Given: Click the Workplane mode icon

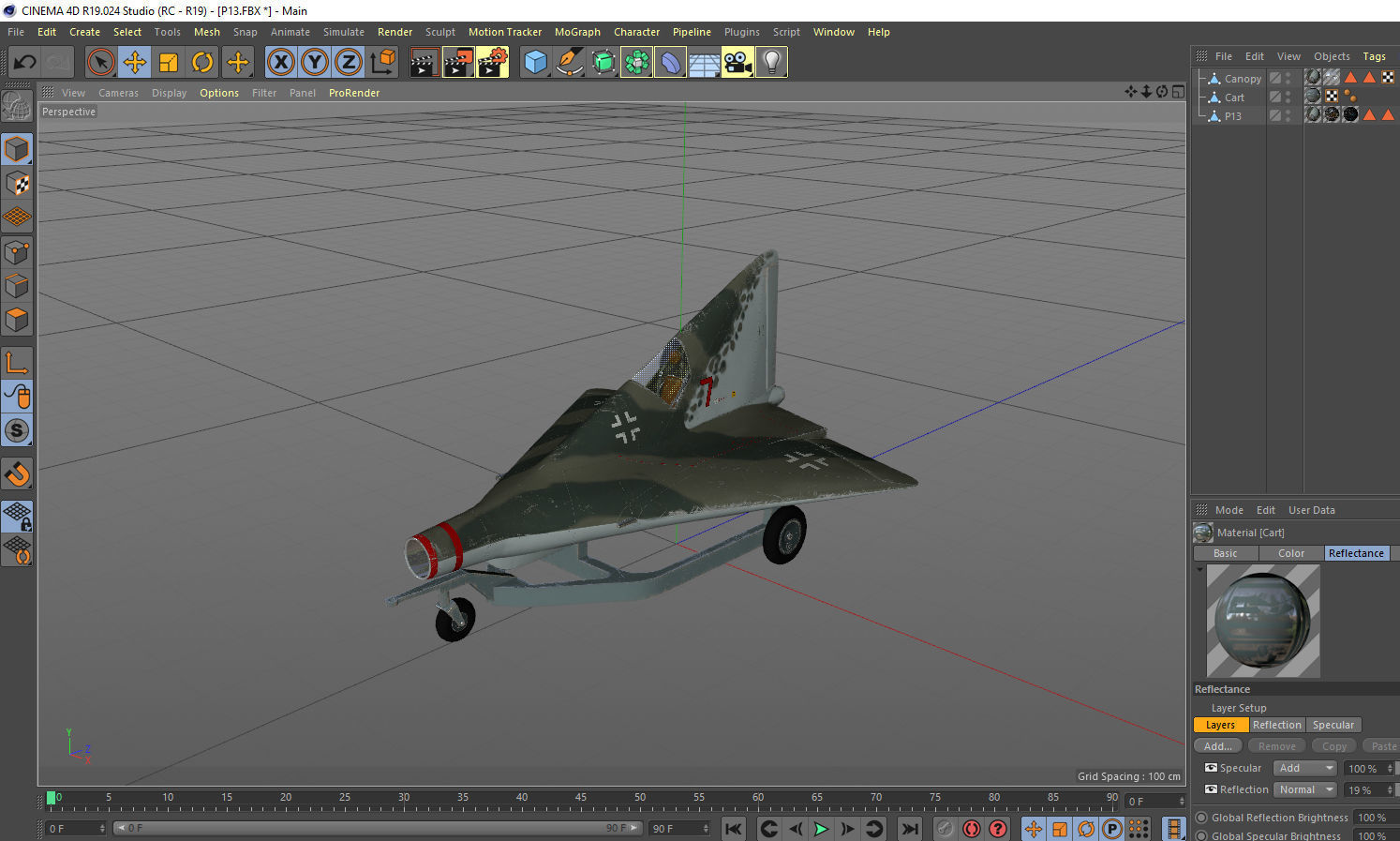Looking at the screenshot, I should click(x=17, y=218).
